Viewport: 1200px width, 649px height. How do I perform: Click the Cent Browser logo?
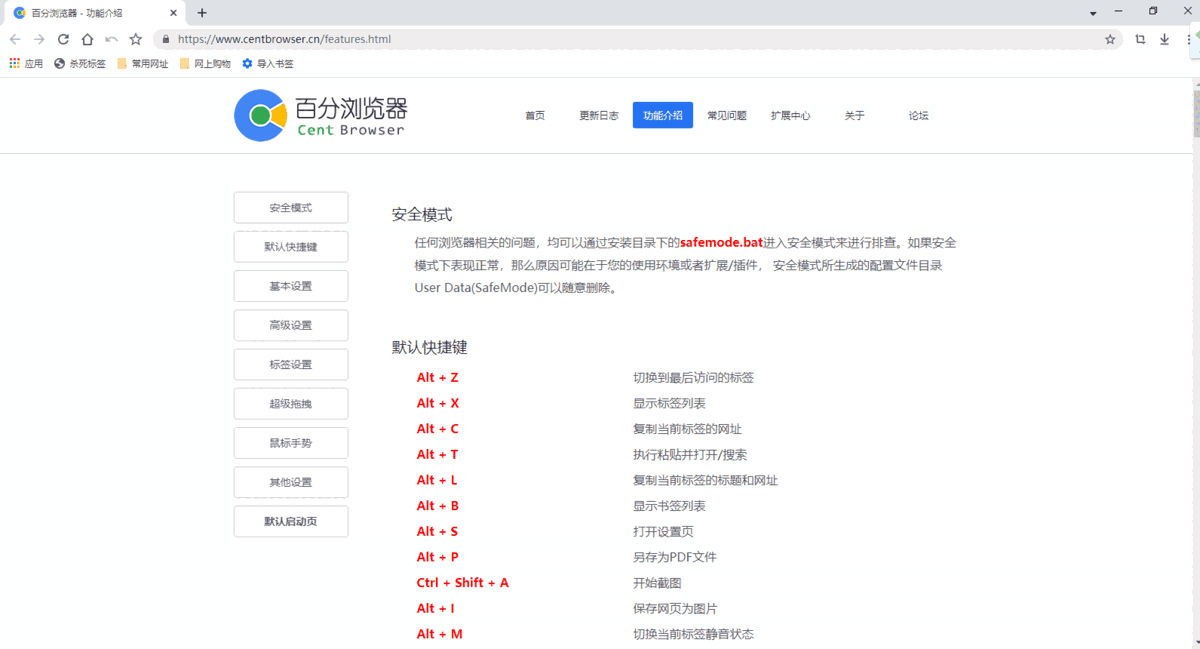[x=320, y=115]
